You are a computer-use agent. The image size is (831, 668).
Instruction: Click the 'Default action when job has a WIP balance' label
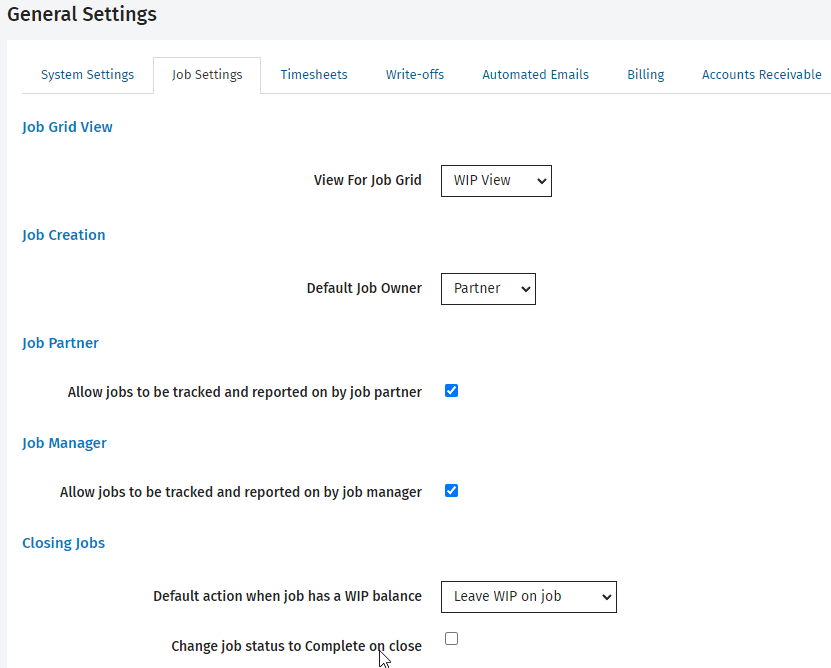tap(287, 596)
